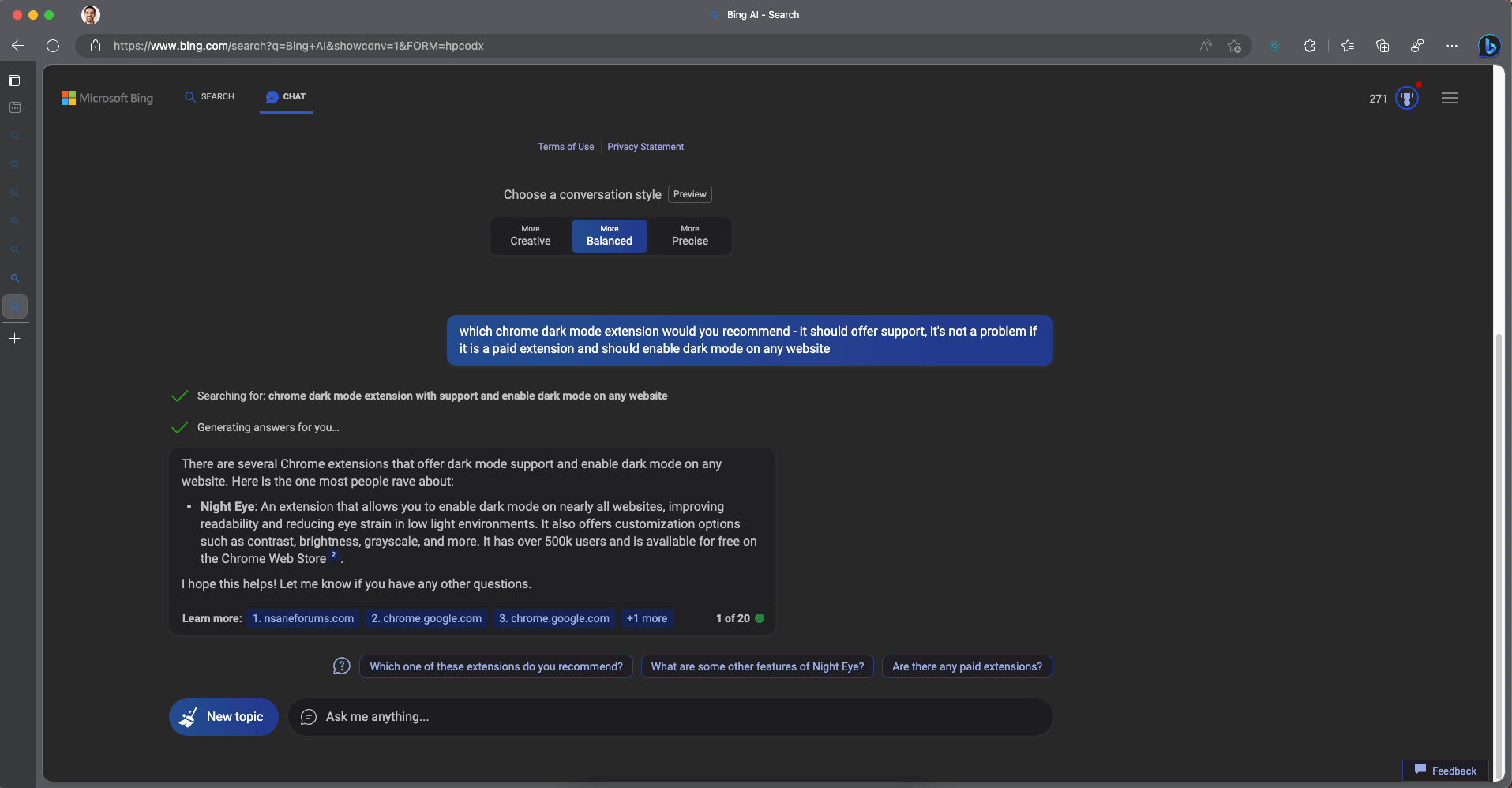This screenshot has height=788, width=1512.
Task: Open the Bing hamburger menu
Action: click(1450, 99)
